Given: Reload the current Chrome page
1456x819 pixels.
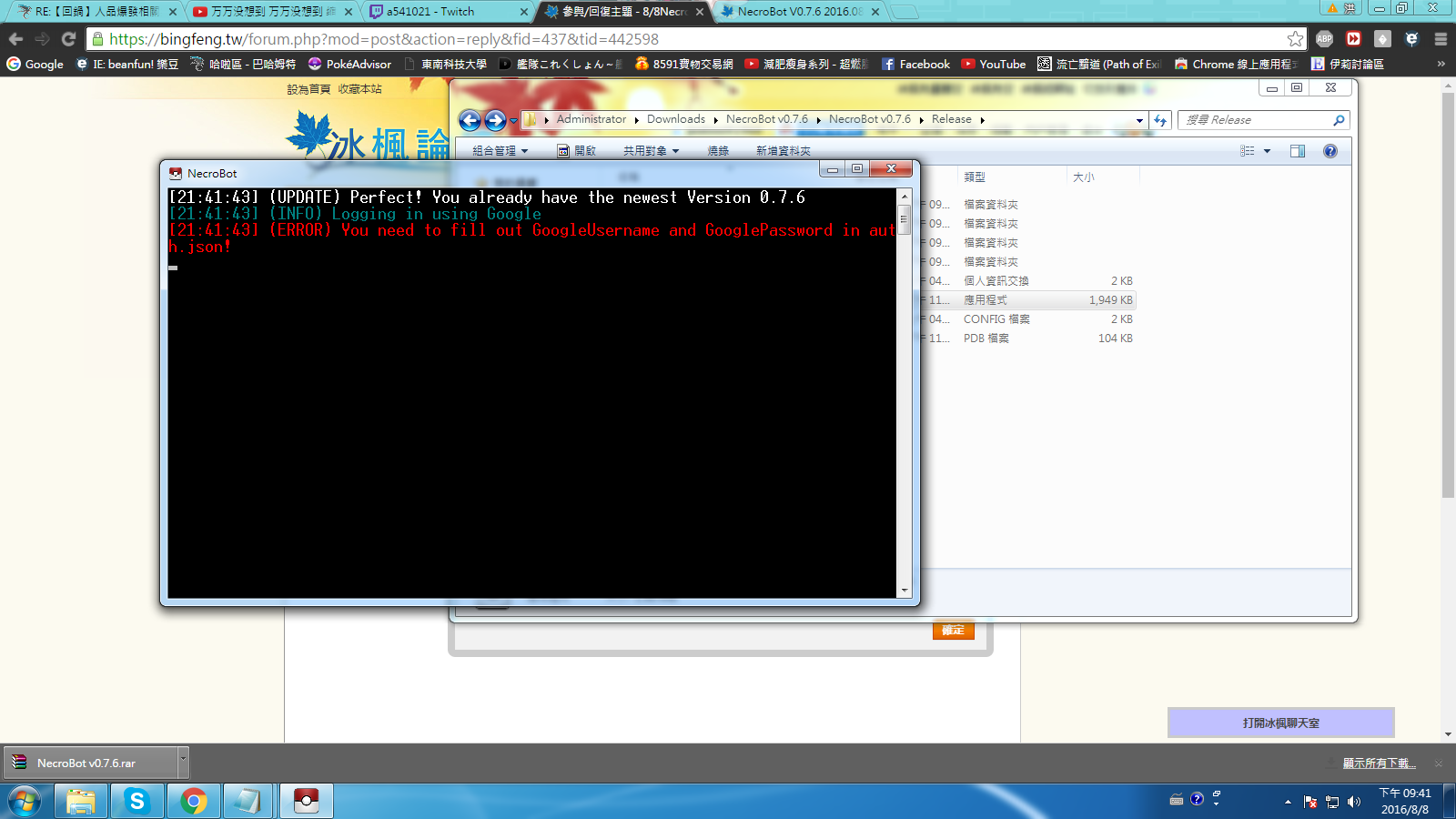Looking at the screenshot, I should (x=68, y=39).
